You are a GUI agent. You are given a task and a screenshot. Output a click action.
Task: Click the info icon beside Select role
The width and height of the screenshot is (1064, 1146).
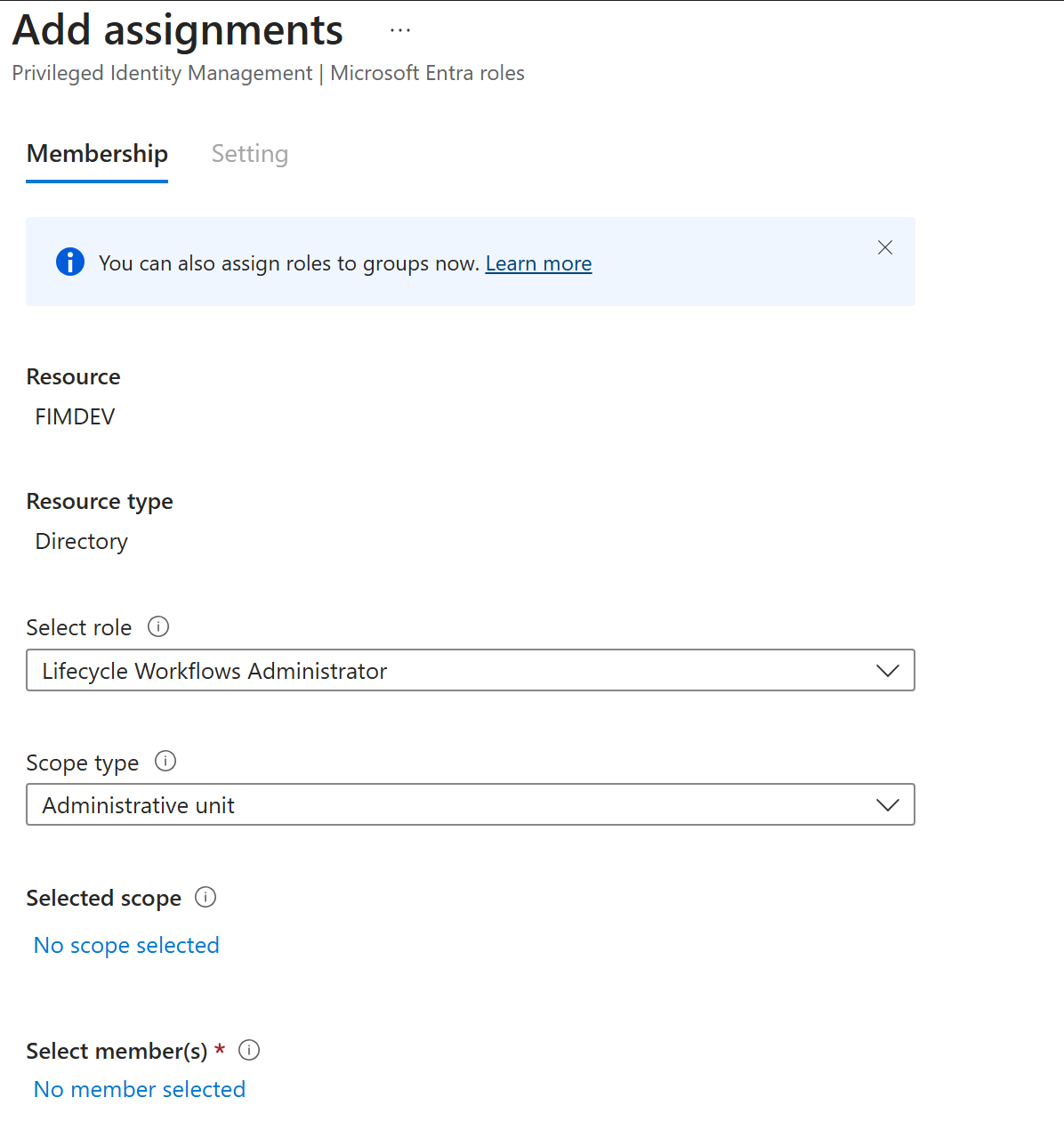pos(158,626)
